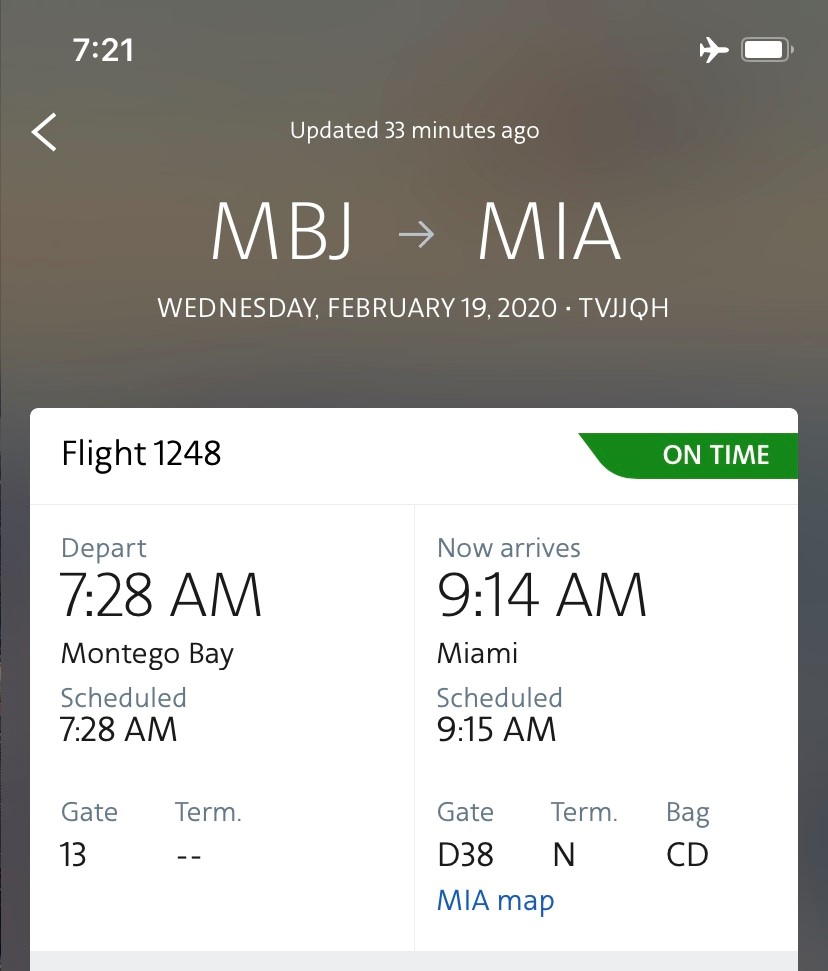
Task: Tap the ON TIME status badge
Action: tap(715, 455)
